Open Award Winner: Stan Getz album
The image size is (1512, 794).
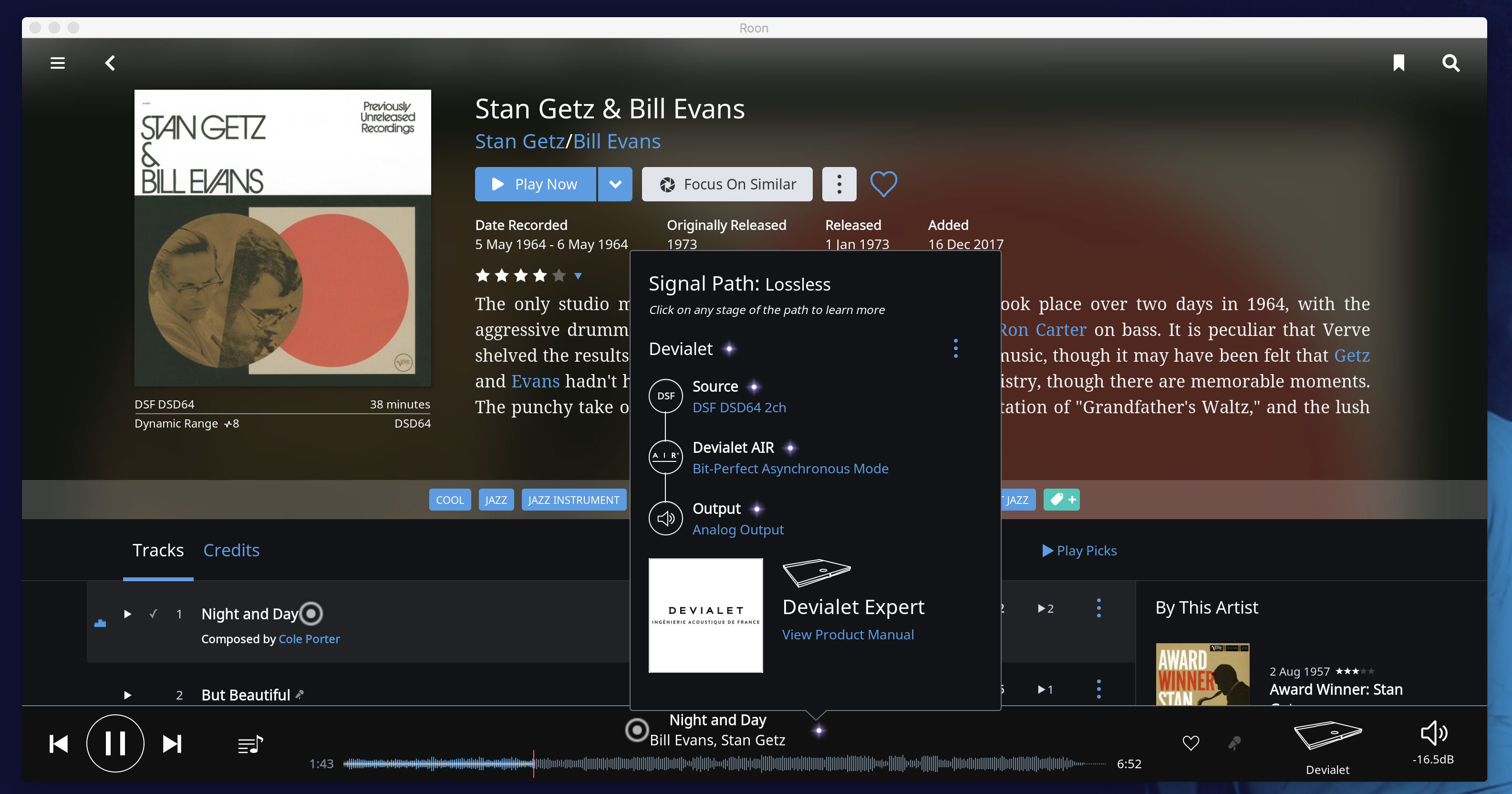pos(1336,690)
